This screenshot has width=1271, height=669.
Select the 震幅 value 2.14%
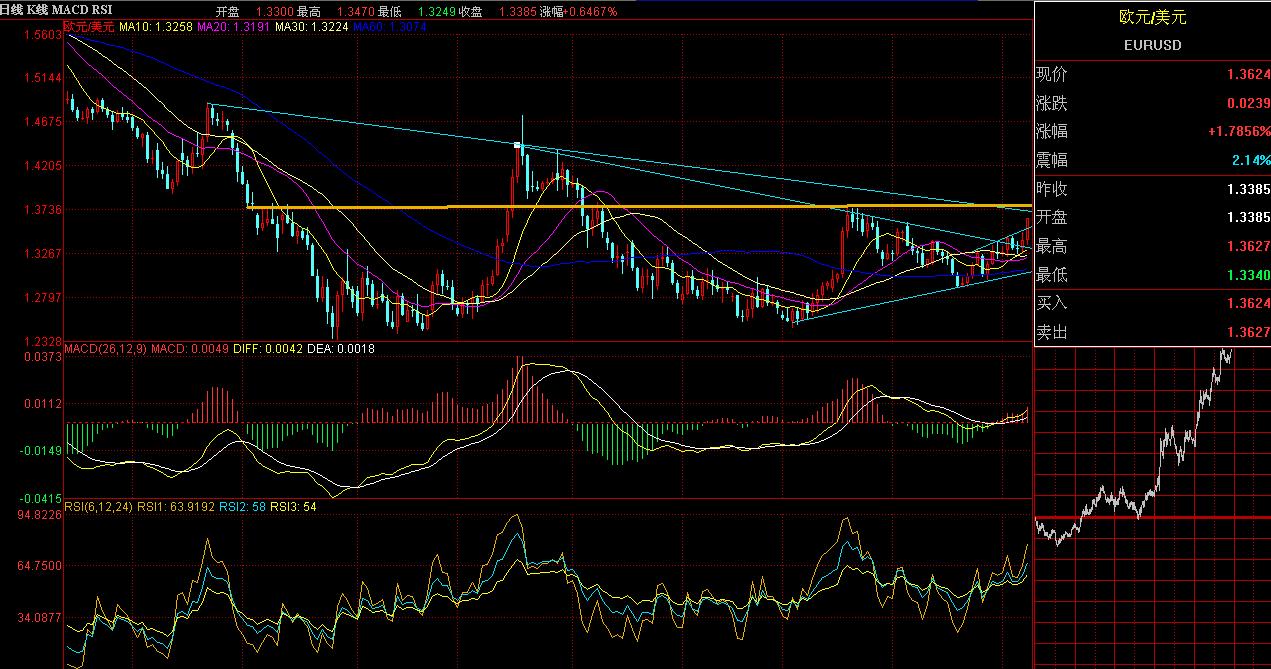pos(1251,160)
